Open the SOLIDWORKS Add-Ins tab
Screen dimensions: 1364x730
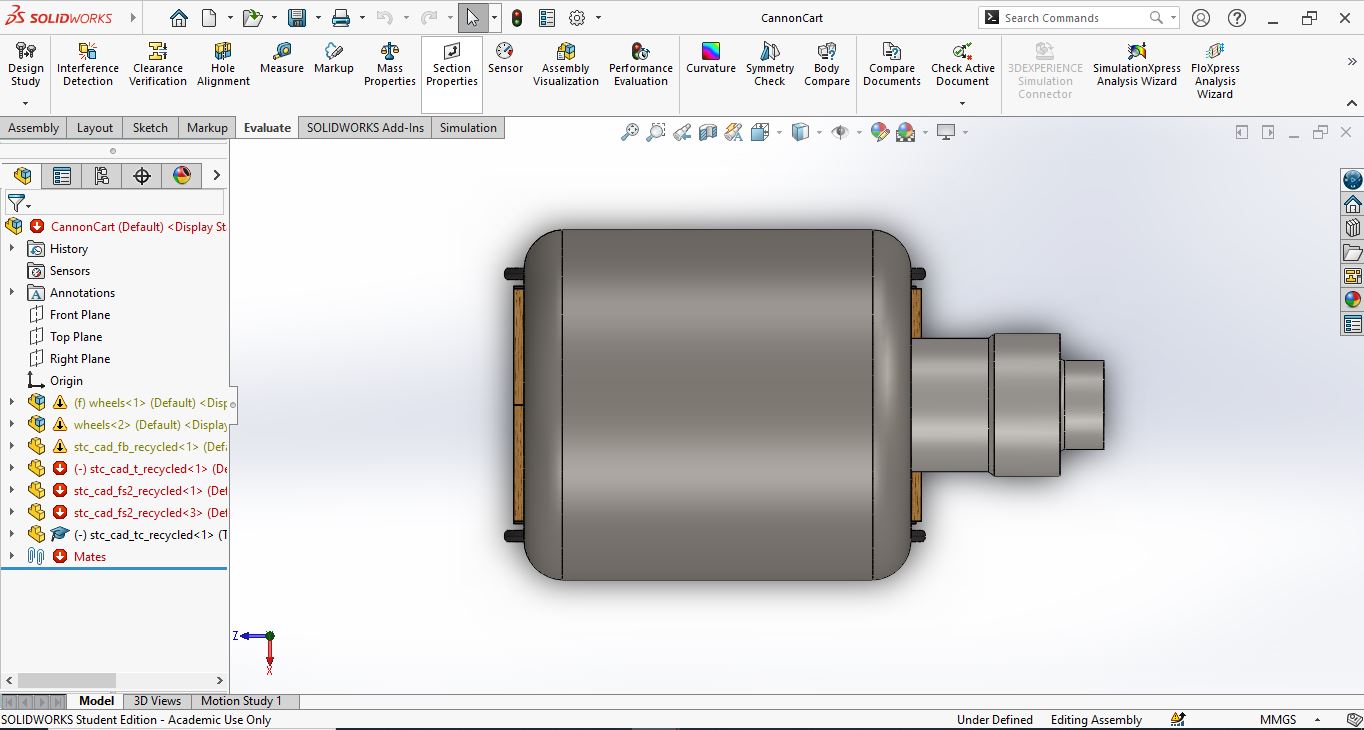coord(365,128)
